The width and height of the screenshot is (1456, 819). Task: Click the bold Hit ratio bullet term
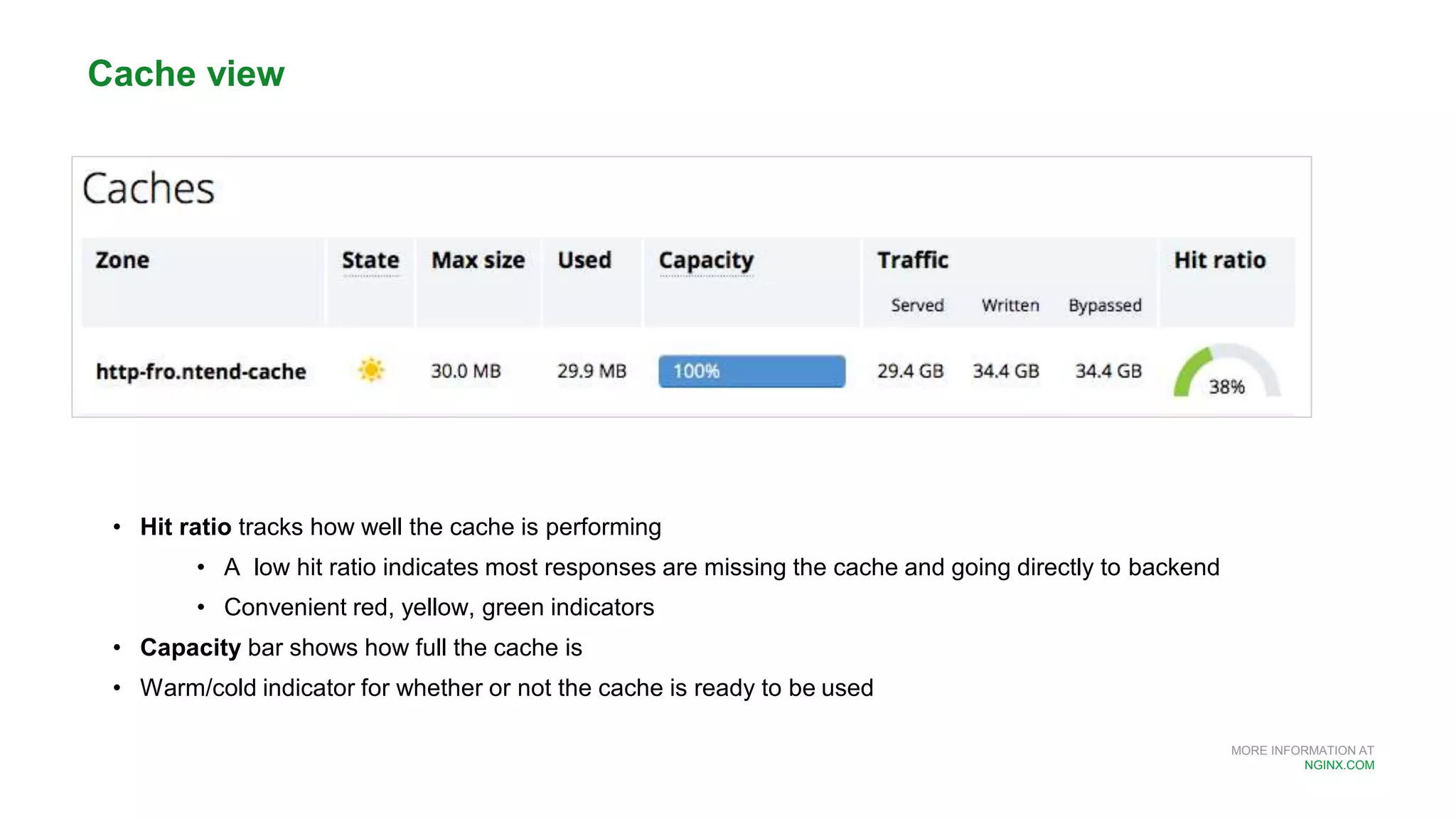186,527
